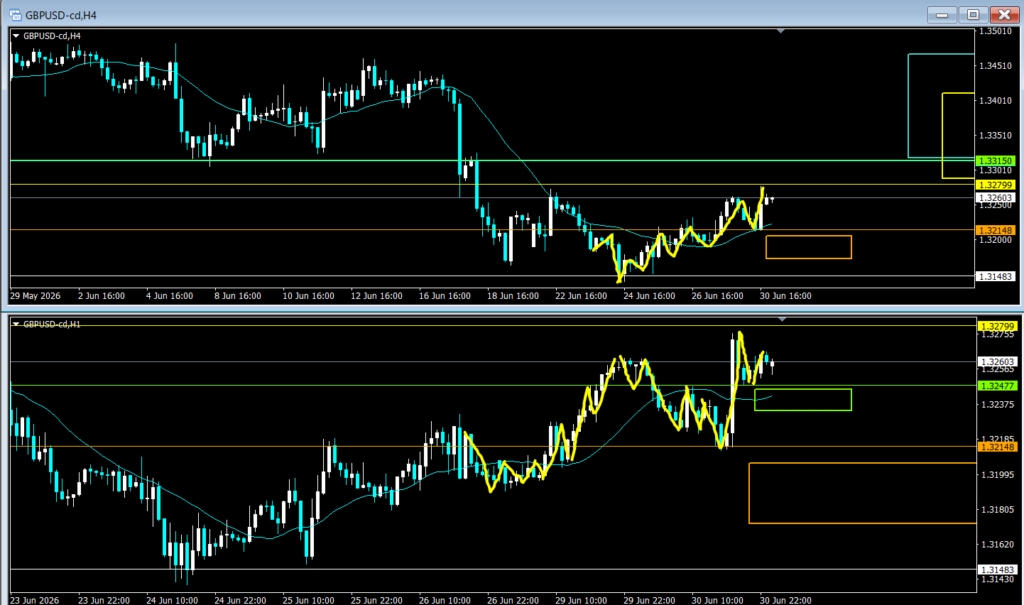Image resolution: width=1024 pixels, height=605 pixels.
Task: Select the orange 1.32148 tag on H4 chart
Action: [995, 230]
